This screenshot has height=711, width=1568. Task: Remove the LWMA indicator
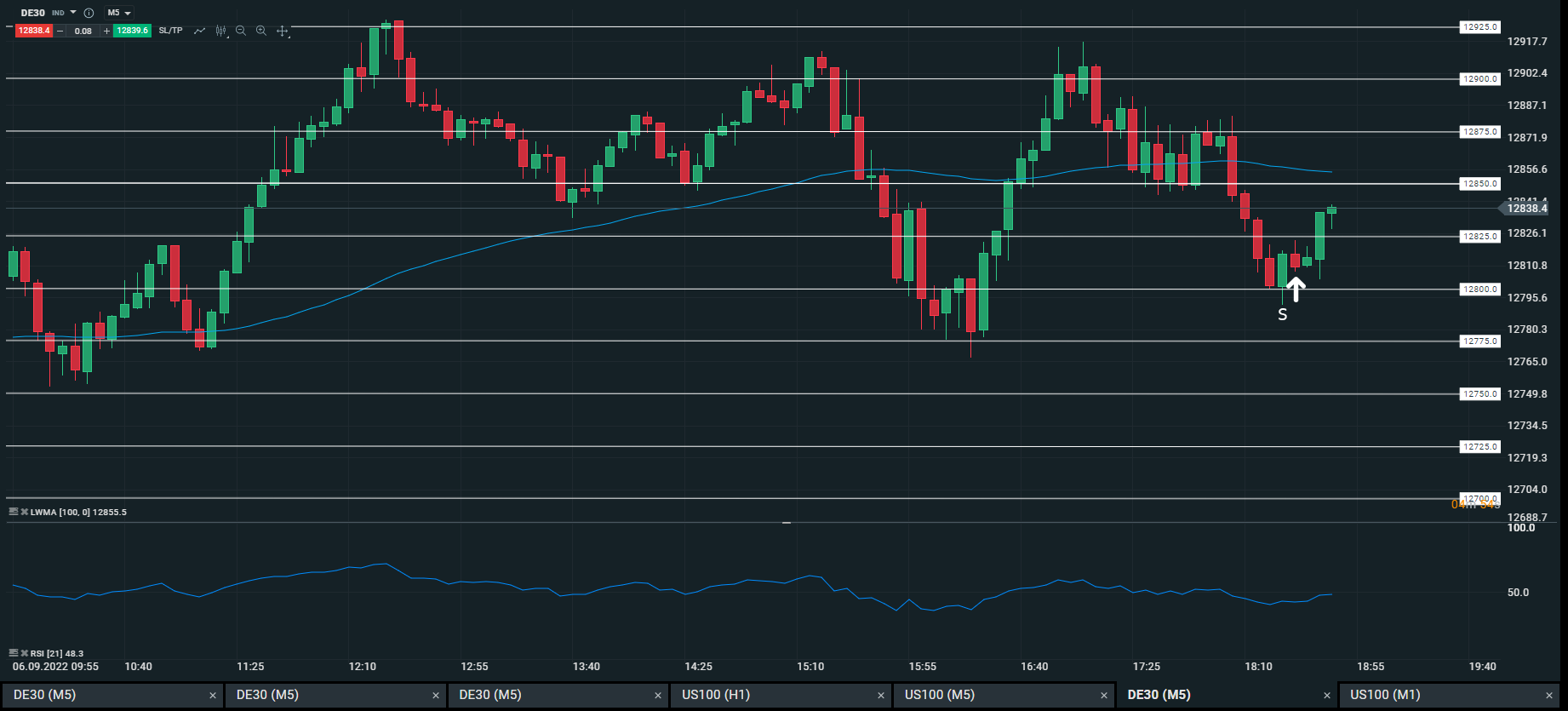(x=25, y=512)
